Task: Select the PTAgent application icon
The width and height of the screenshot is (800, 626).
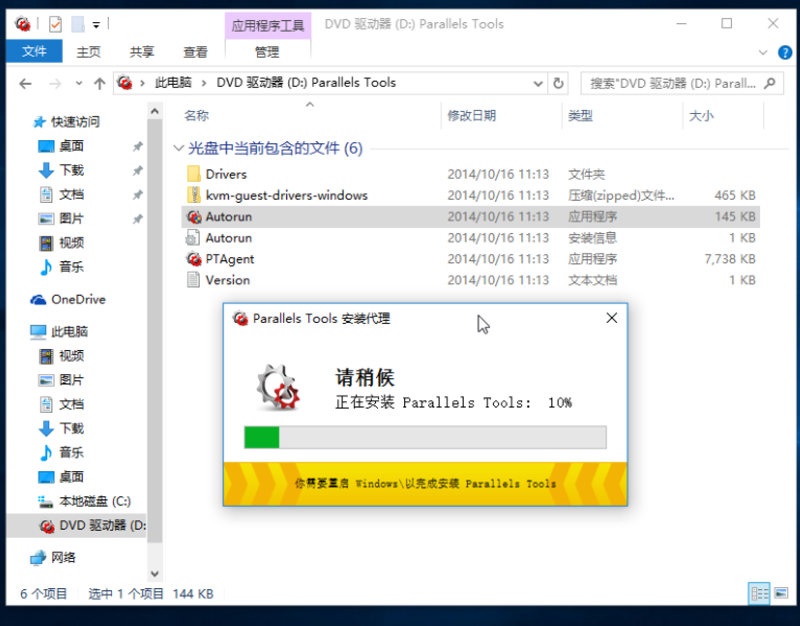Action: click(x=193, y=259)
